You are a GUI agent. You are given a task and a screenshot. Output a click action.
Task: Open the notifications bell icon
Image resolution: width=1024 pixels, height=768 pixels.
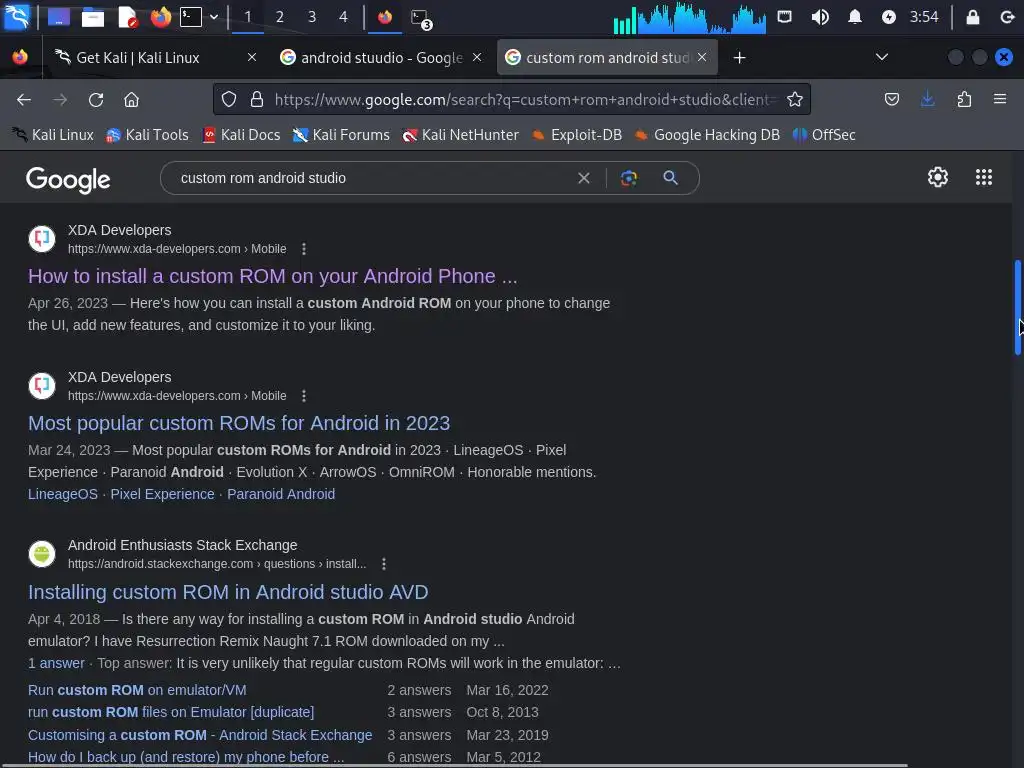854,17
